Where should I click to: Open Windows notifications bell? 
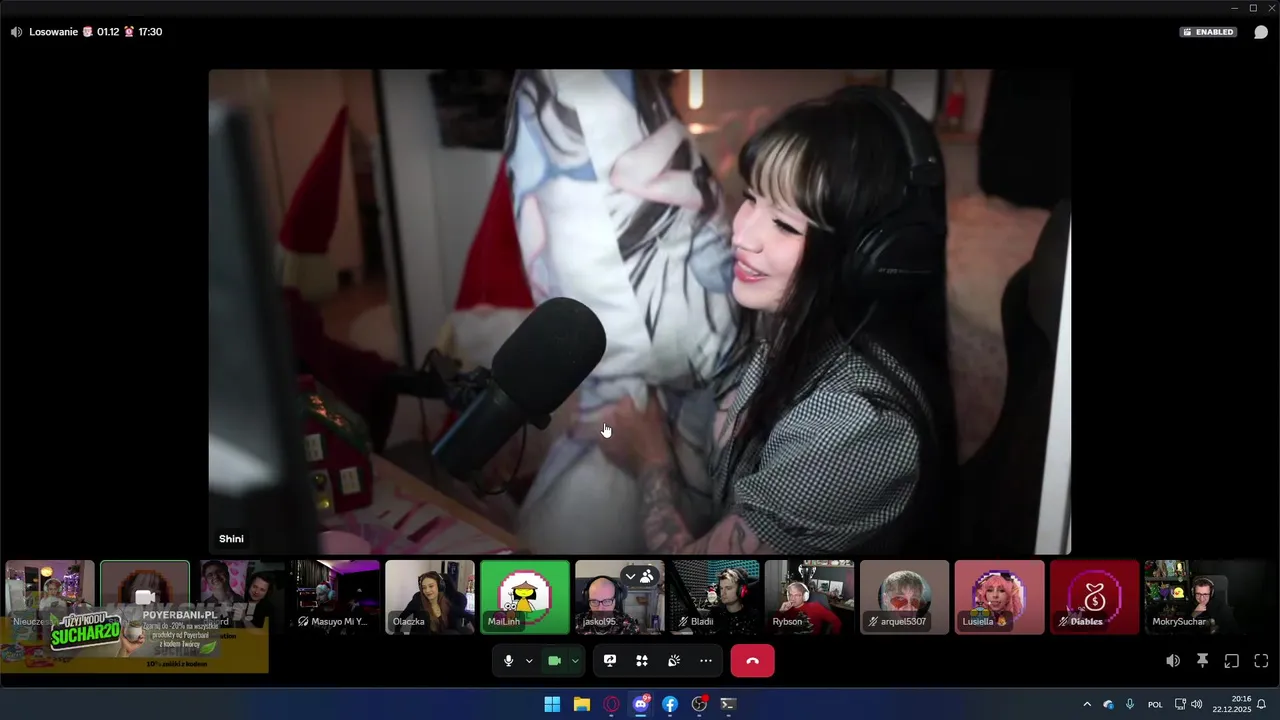(x=1262, y=704)
